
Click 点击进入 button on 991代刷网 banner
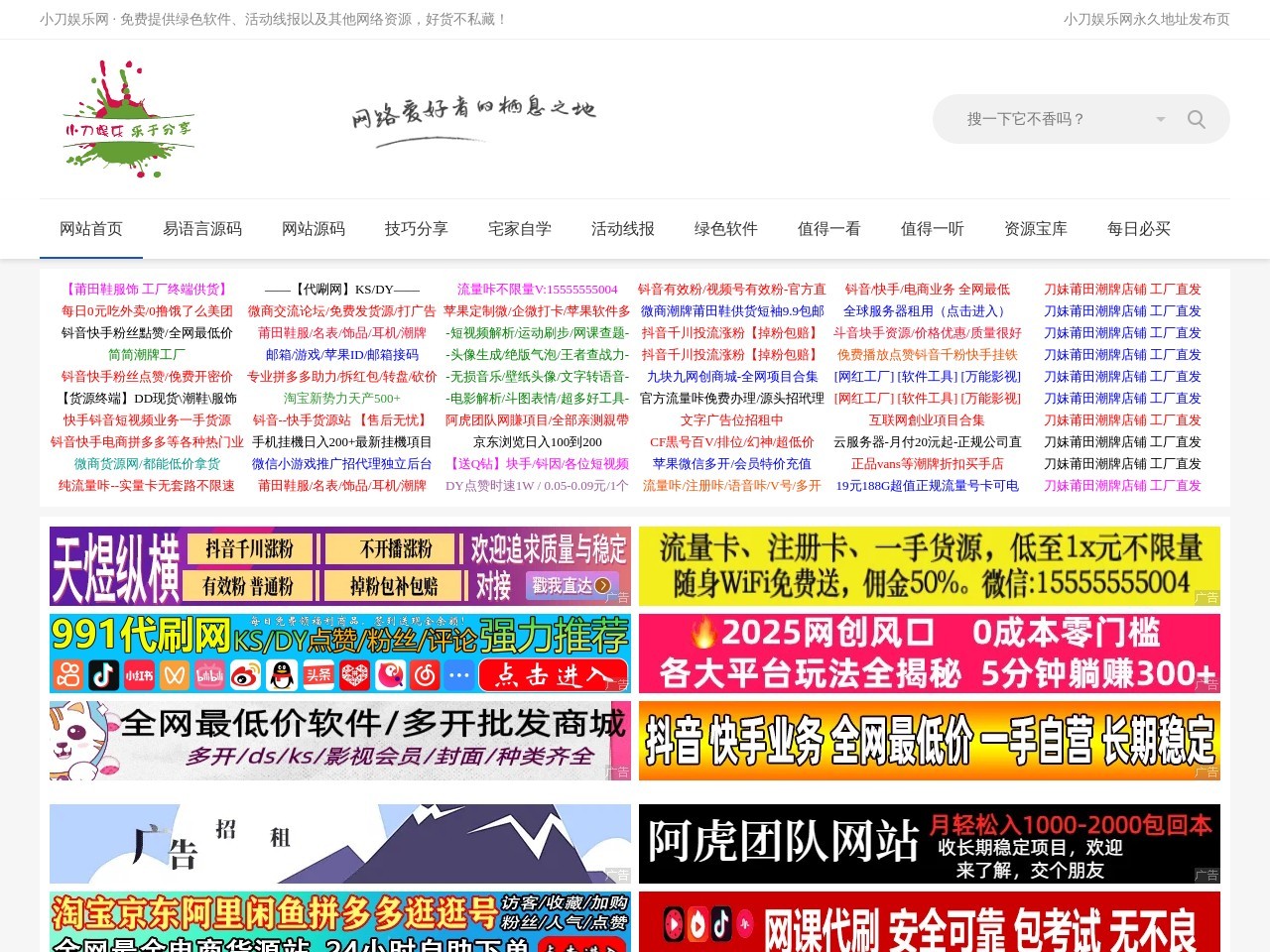pos(554,675)
